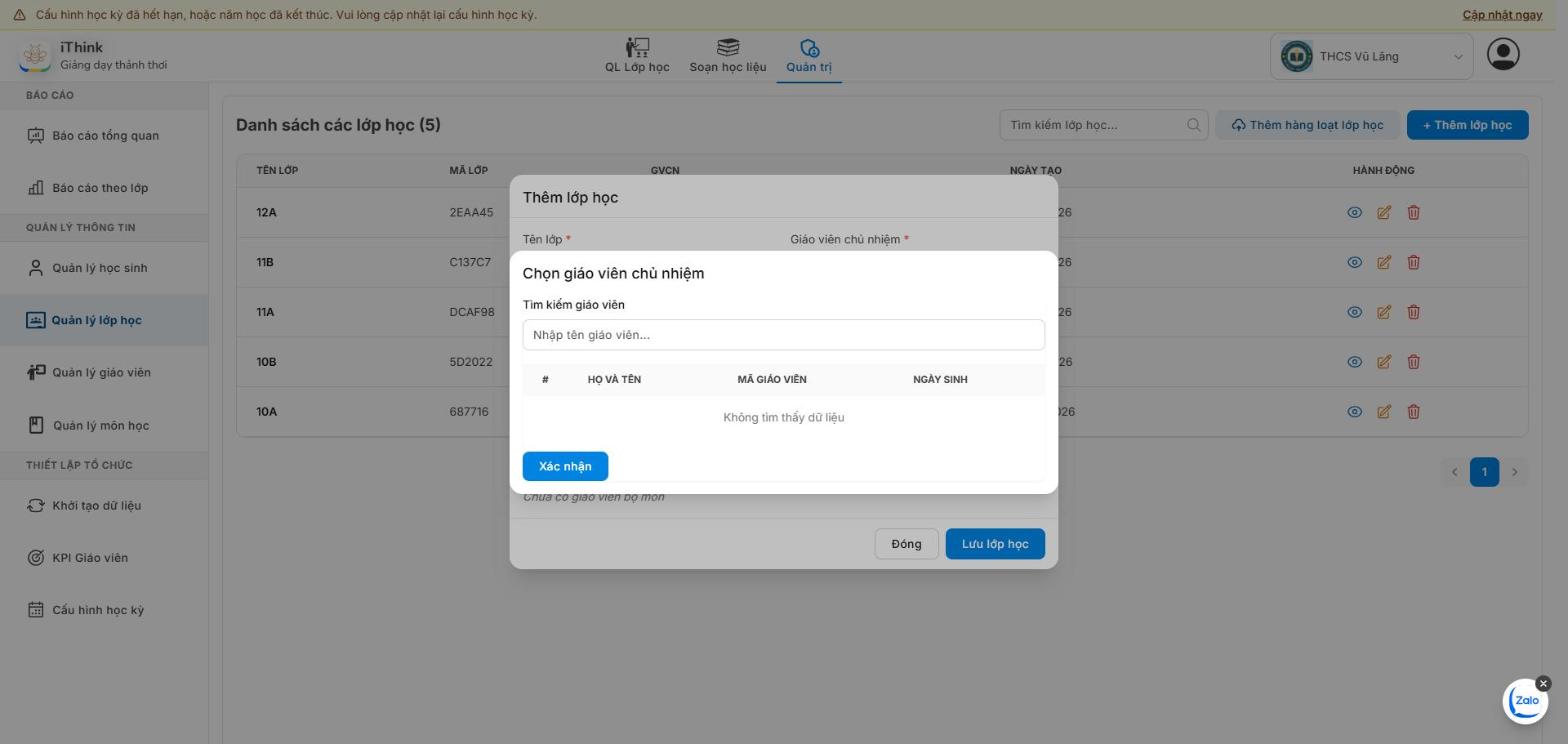The height and width of the screenshot is (744, 1568).
Task: Delete class 11B with the trash icon
Action: click(x=1413, y=262)
